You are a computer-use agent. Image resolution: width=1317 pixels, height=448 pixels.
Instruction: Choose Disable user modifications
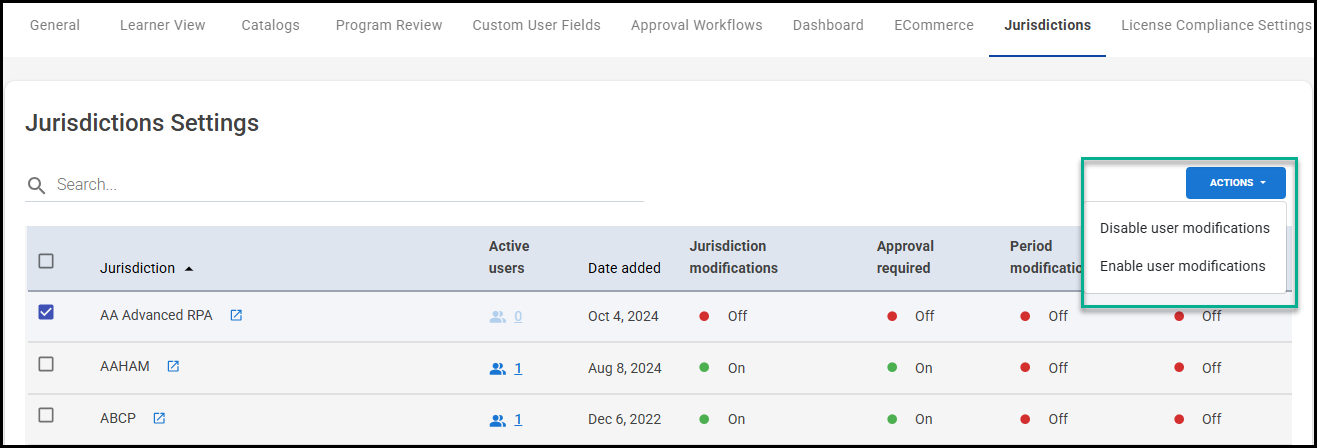point(1184,228)
